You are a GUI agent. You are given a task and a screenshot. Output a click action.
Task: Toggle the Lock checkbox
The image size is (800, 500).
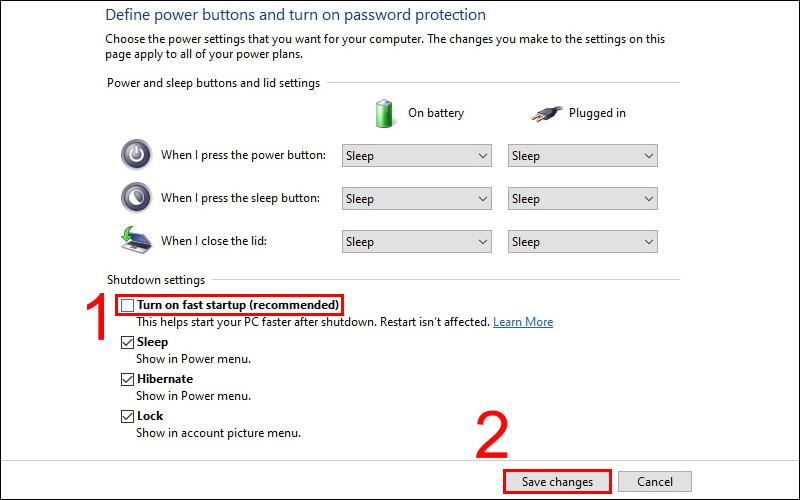click(x=127, y=416)
